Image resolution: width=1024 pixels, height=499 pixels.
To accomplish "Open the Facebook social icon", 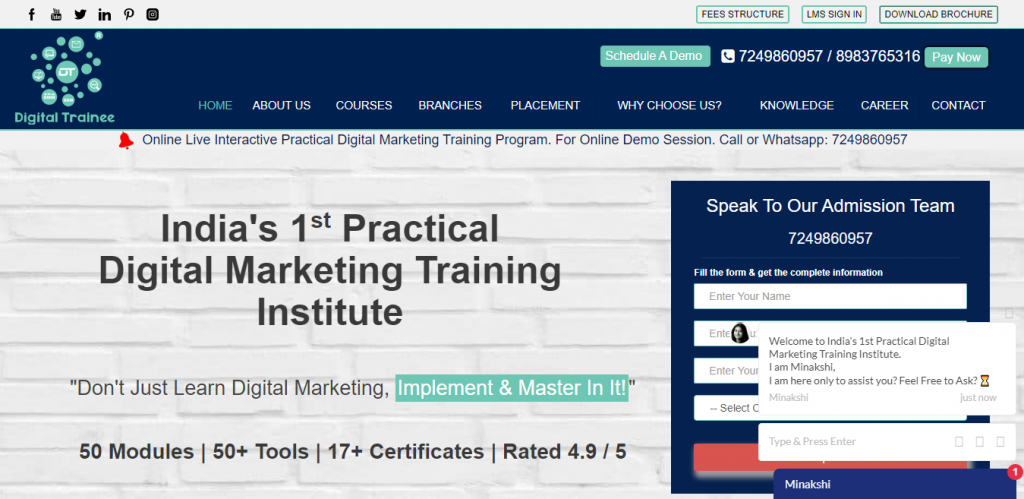I will pyautogui.click(x=31, y=14).
